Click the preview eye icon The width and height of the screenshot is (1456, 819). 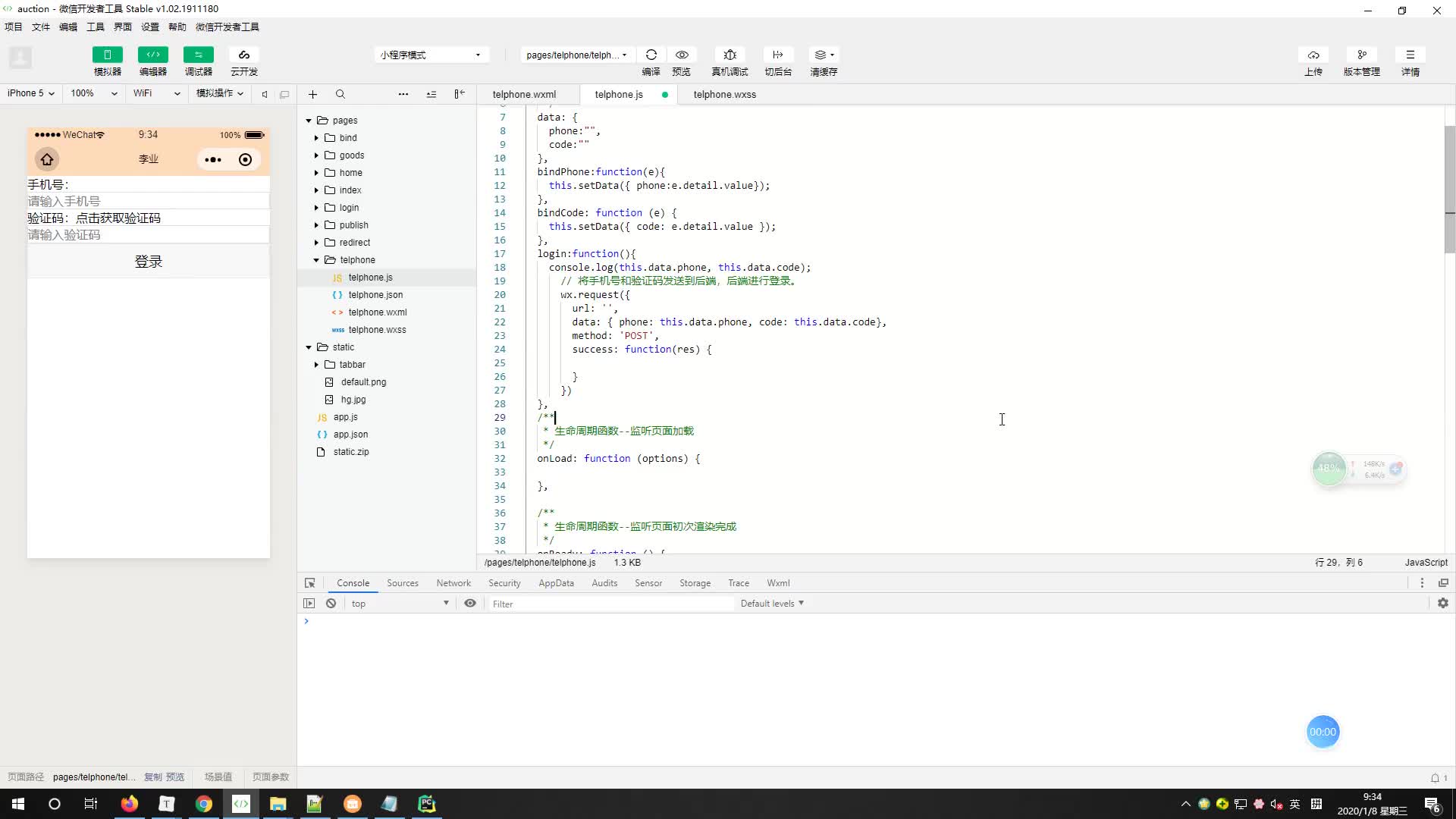click(x=682, y=55)
